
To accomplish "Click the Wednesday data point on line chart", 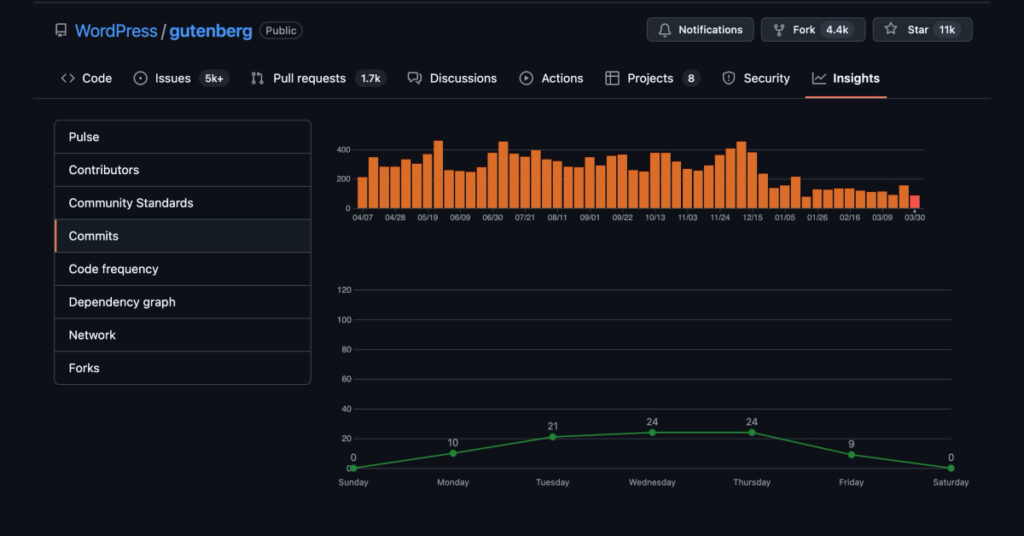I will click(652, 432).
